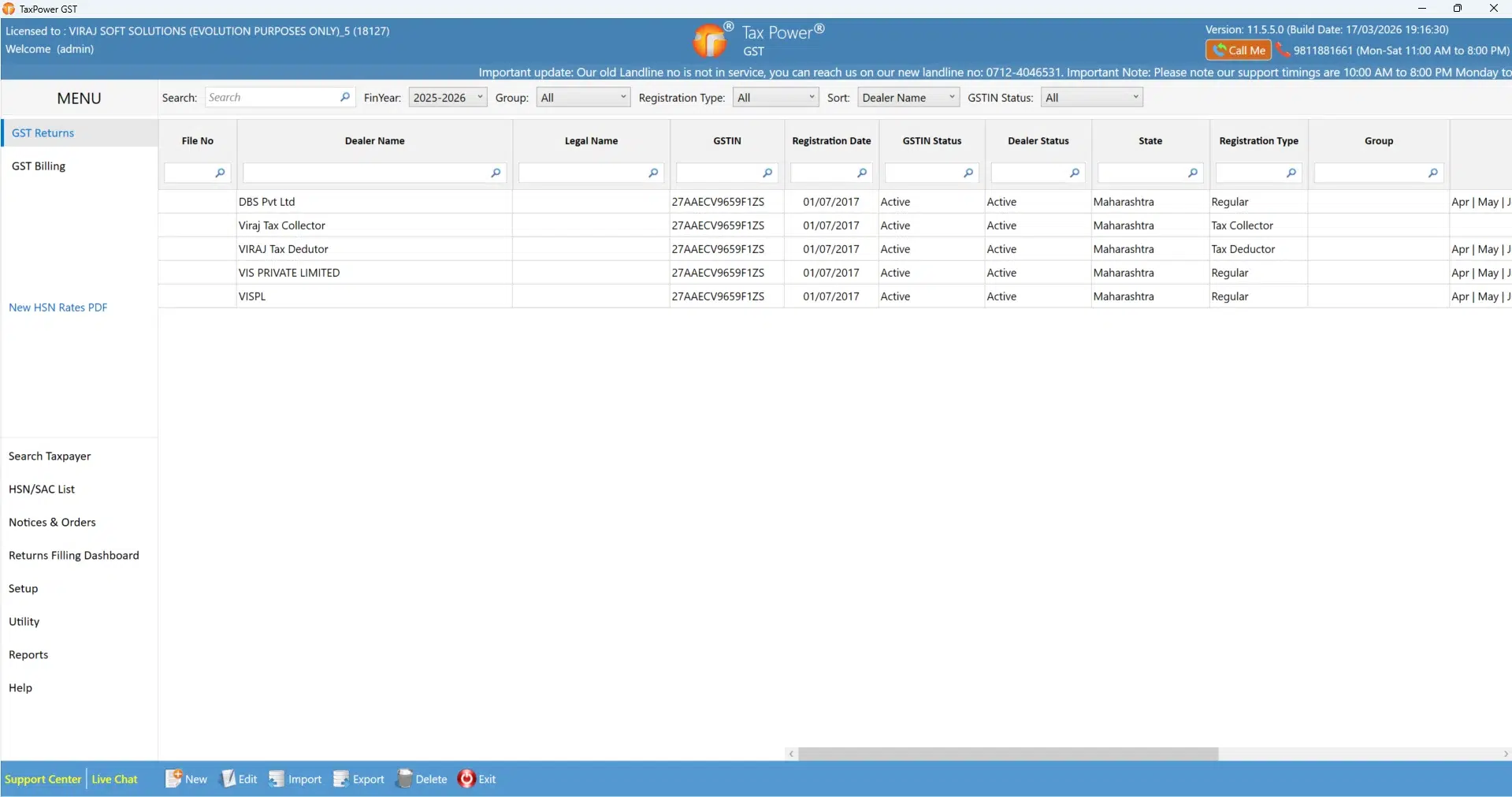Click the red Exit power icon
This screenshot has width=1512, height=797.
click(466, 779)
